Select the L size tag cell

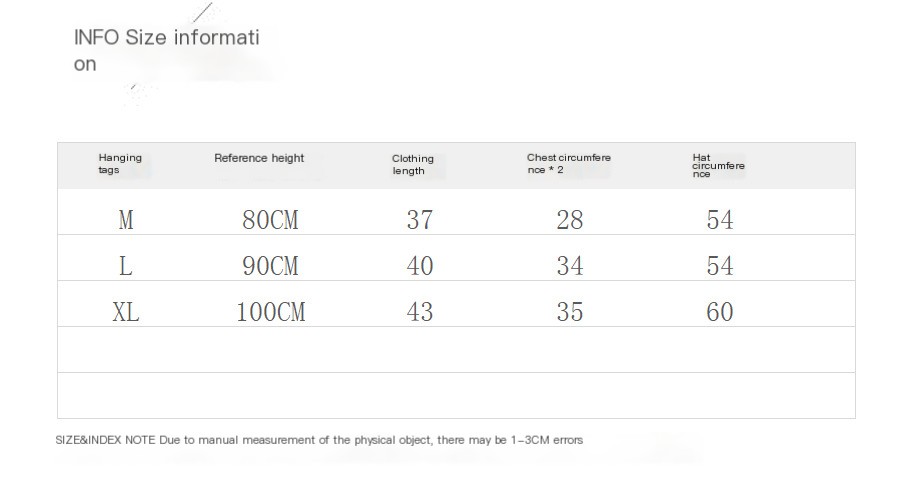(x=126, y=266)
